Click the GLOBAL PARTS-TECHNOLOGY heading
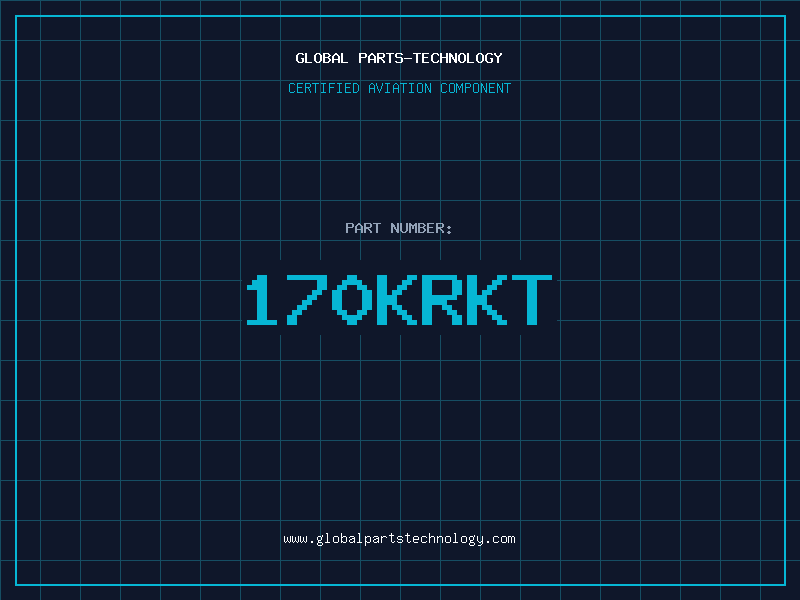 coord(399,58)
